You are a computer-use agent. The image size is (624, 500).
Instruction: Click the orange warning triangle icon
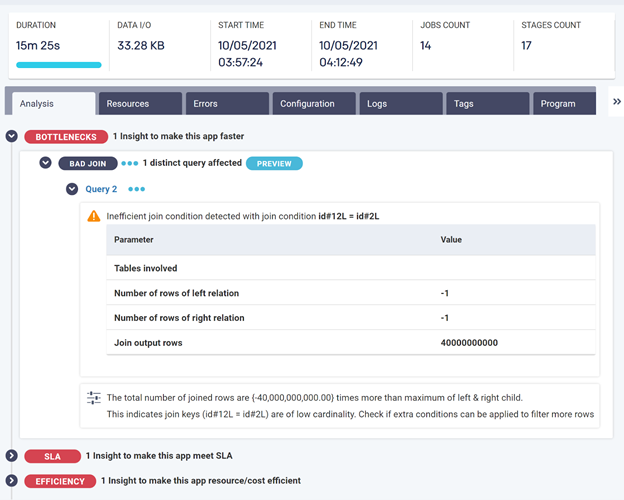coord(94,216)
